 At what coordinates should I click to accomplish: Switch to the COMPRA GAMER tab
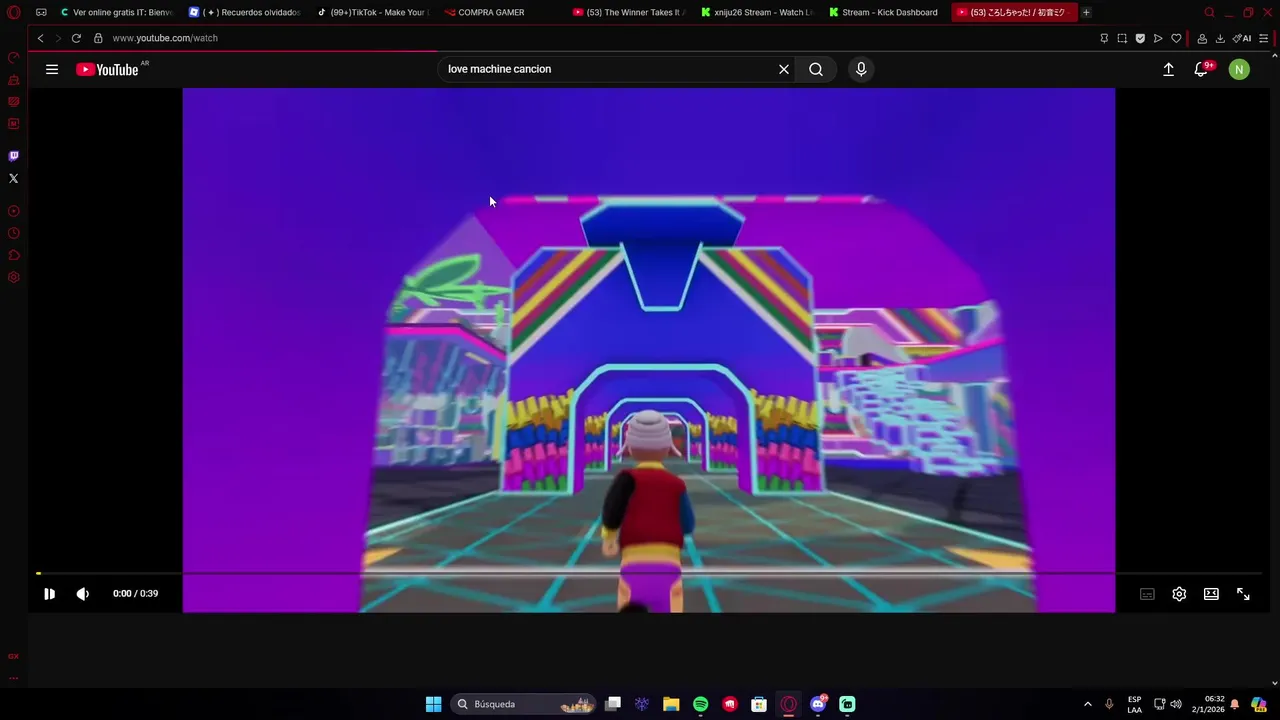[502, 13]
